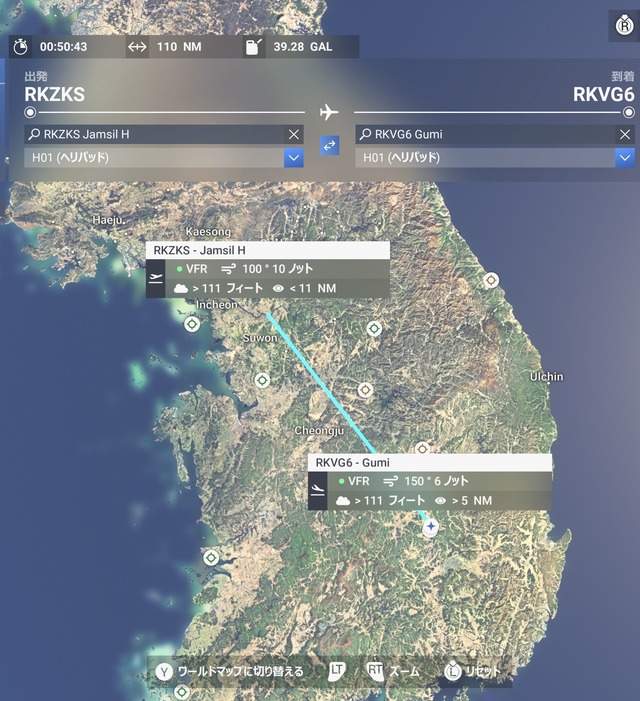640x701 pixels.
Task: Switch to world map with Y button
Action: (230, 671)
